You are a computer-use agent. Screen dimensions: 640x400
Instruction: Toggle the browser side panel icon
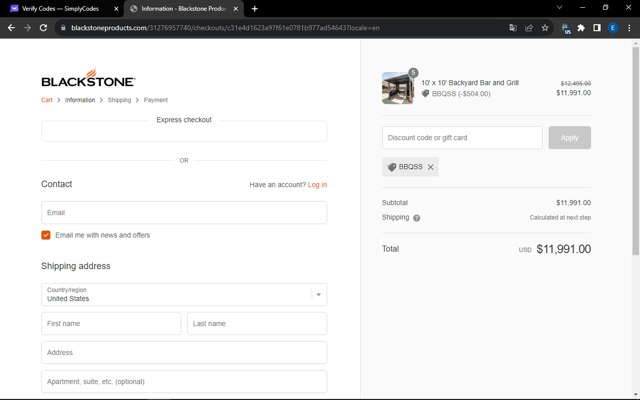(x=597, y=28)
